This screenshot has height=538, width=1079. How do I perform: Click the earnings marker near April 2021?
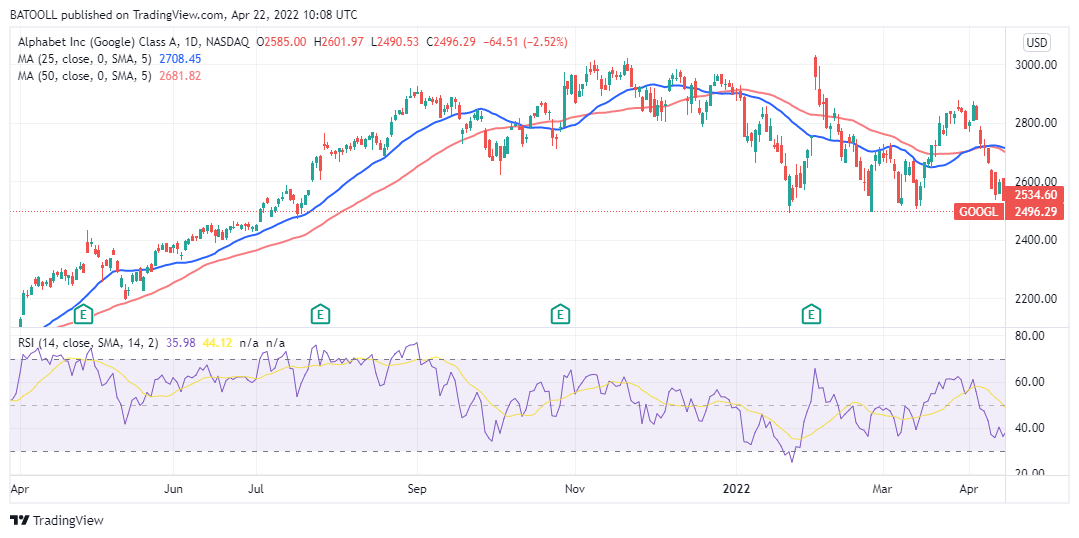[83, 315]
